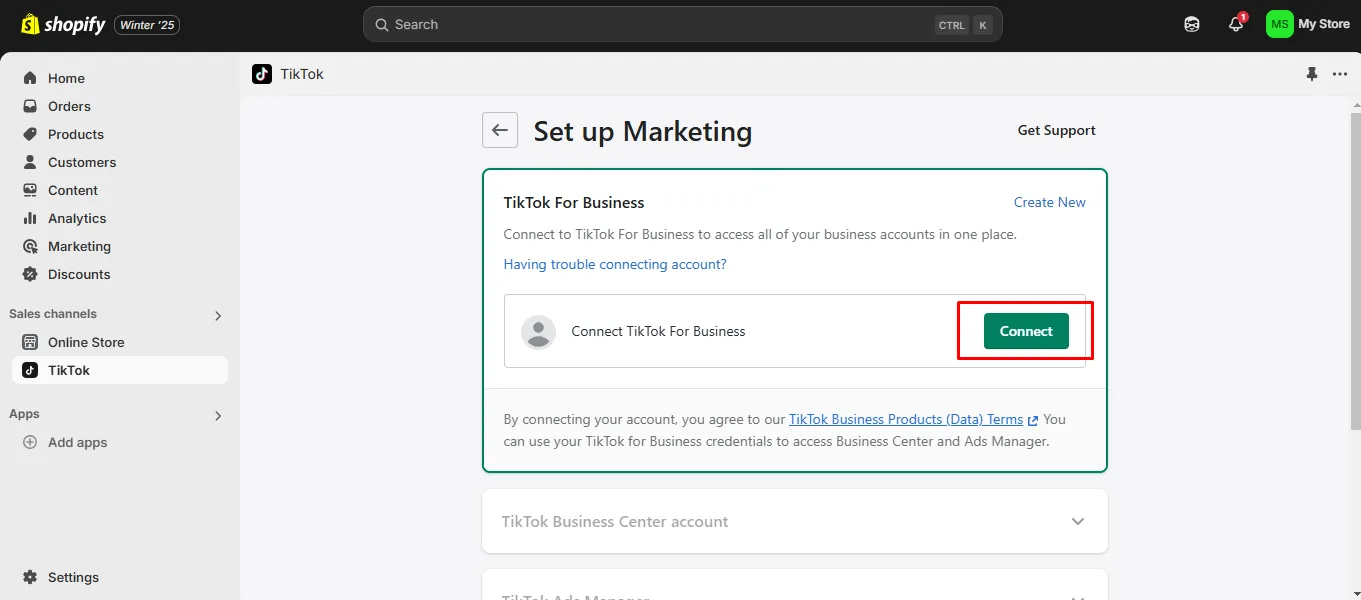
Task: Open the Orders section in the sidebar
Action: tap(69, 106)
